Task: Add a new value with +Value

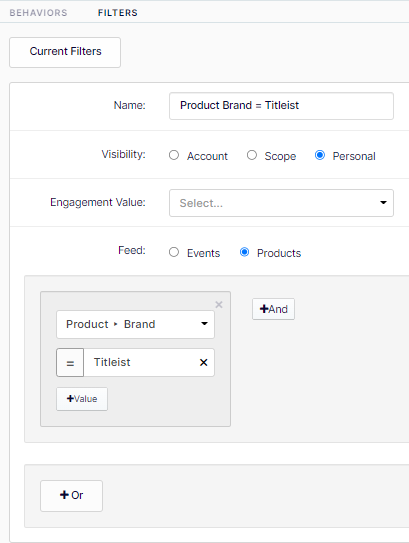Action: coord(82,399)
